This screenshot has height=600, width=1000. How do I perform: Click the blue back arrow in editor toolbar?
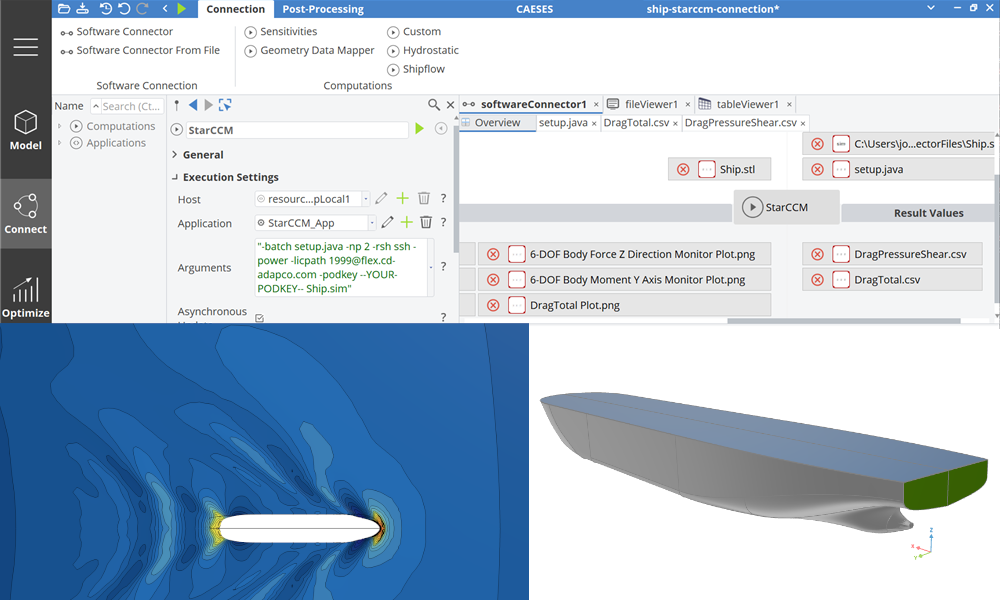[193, 105]
